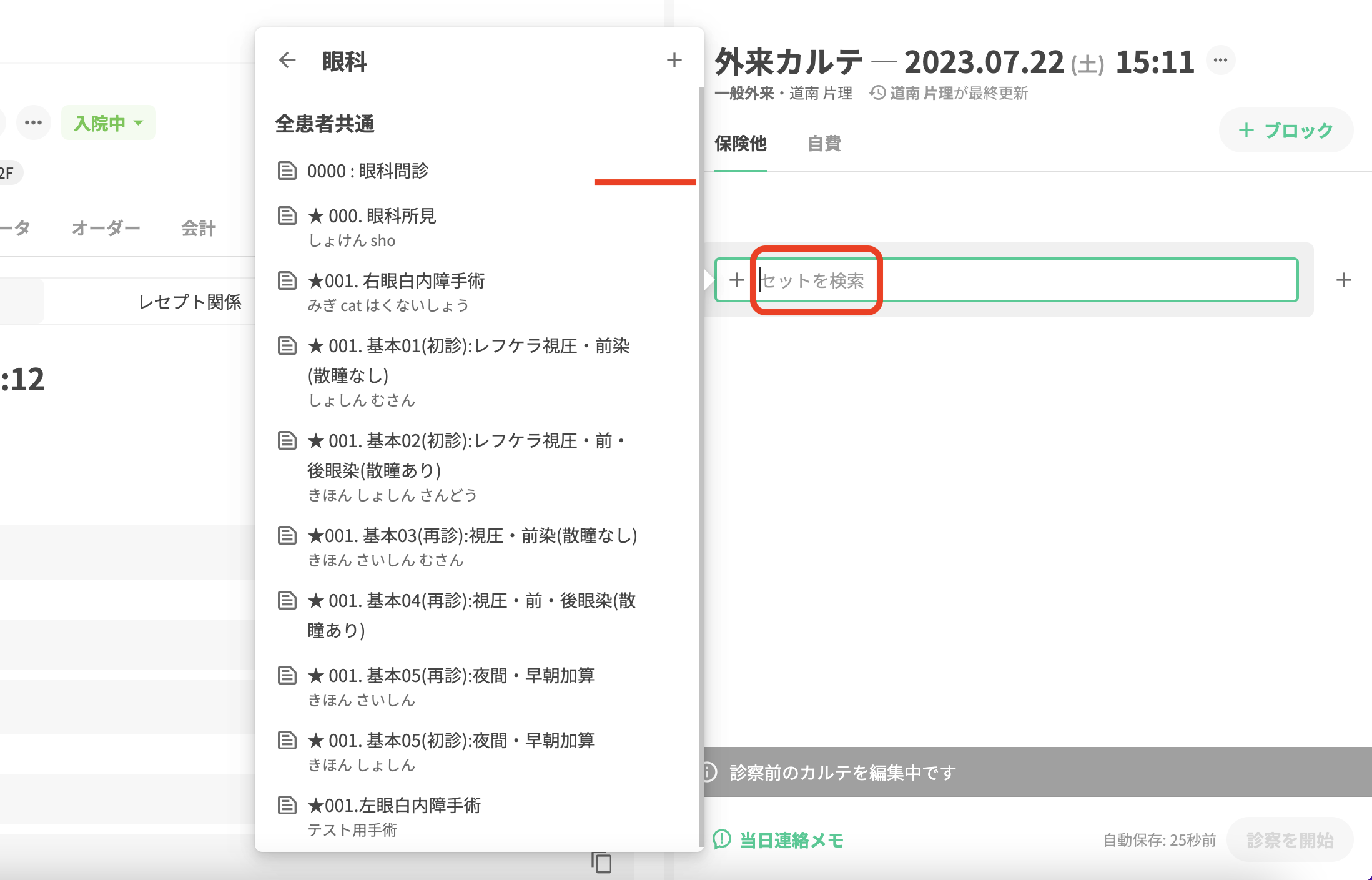Open the 会計 tab
Image resolution: width=1372 pixels, height=880 pixels.
(x=198, y=228)
